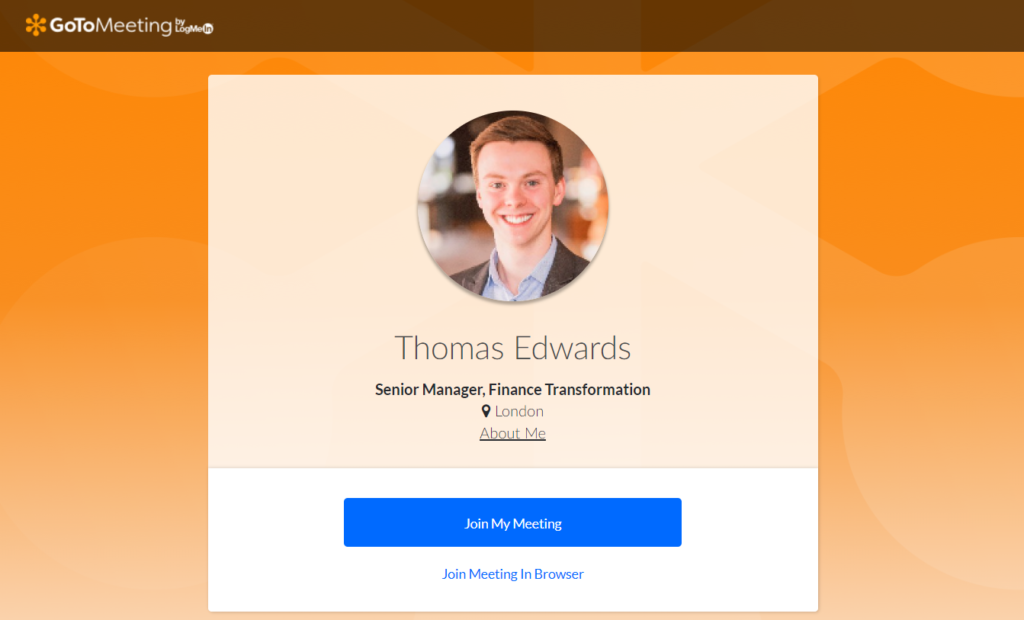Select Join Meeting In Browser link
Screen dimensions: 1024x620
click(513, 574)
